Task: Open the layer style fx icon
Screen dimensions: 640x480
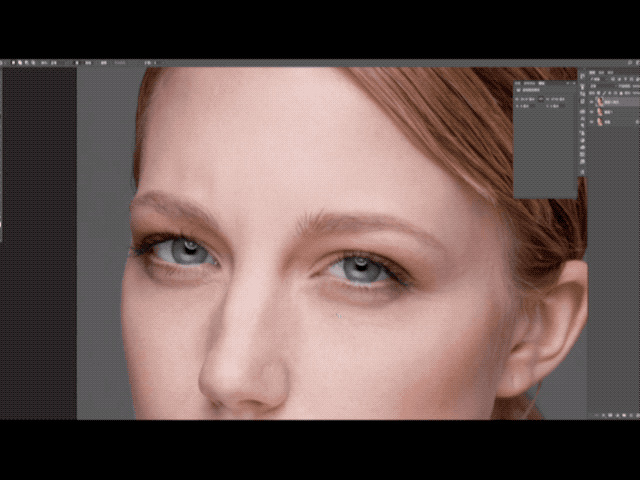Action: (603, 415)
